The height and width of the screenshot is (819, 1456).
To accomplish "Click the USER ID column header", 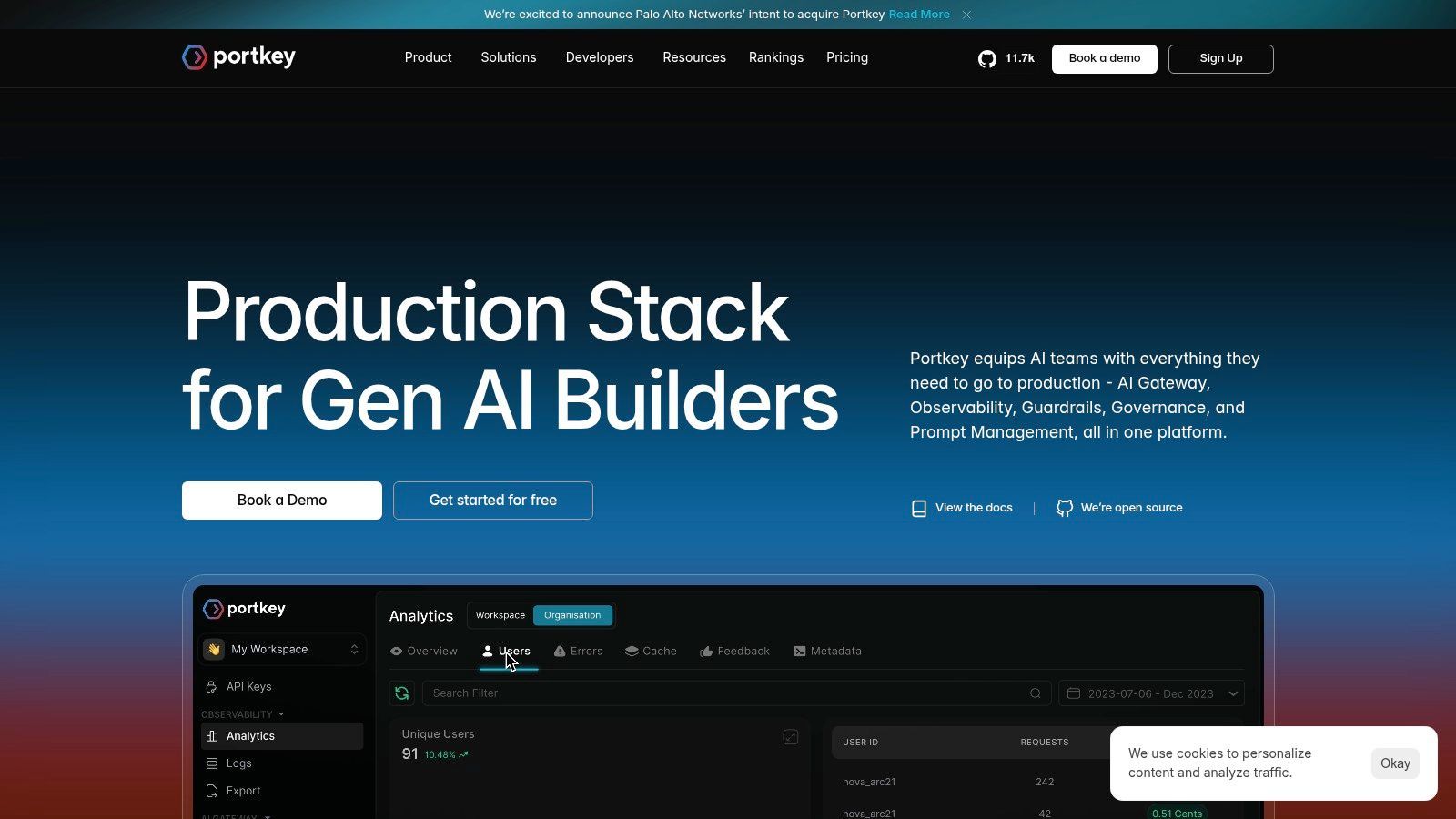I will point(861,743).
